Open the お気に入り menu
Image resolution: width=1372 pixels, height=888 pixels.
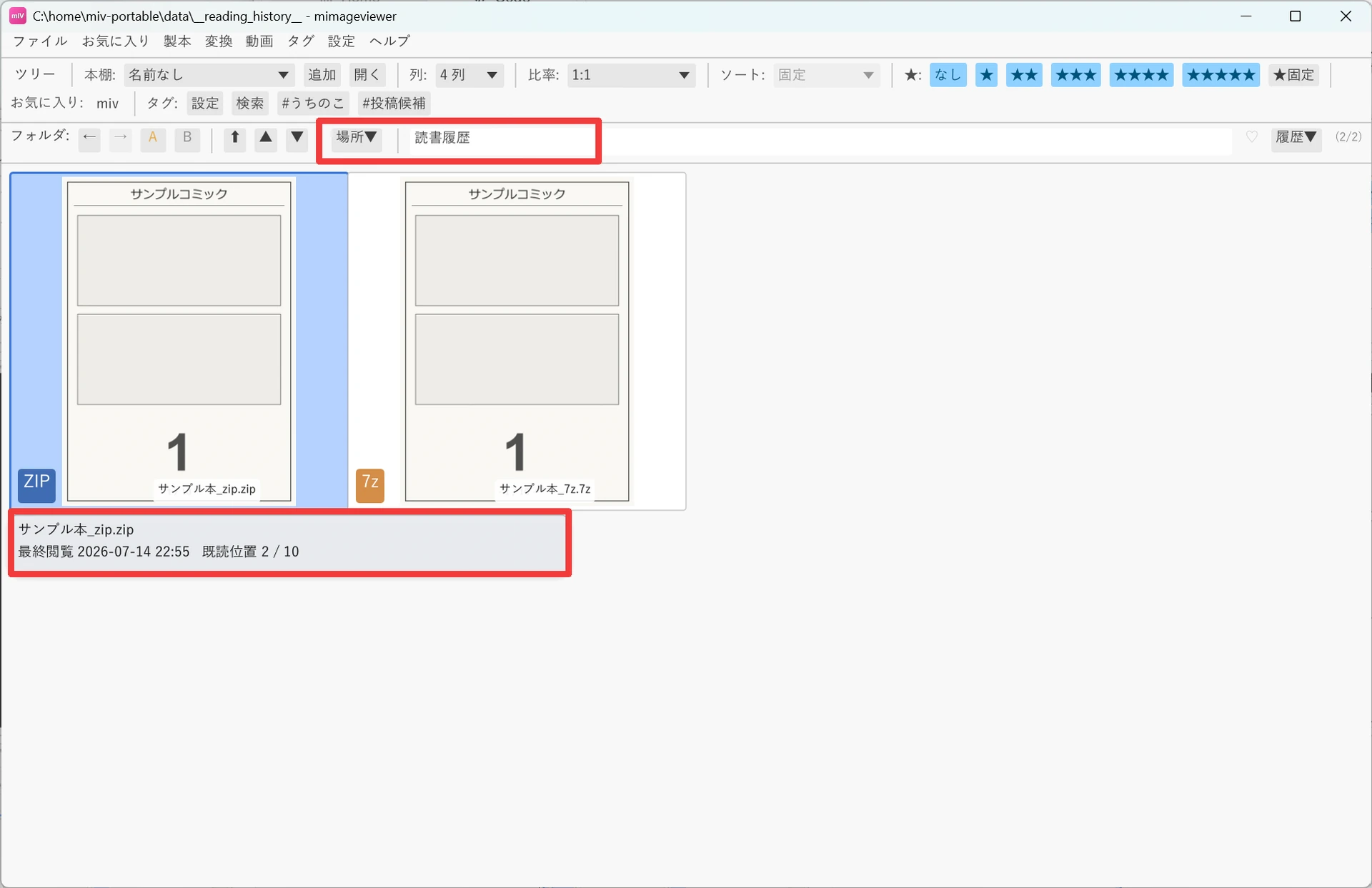tap(116, 41)
